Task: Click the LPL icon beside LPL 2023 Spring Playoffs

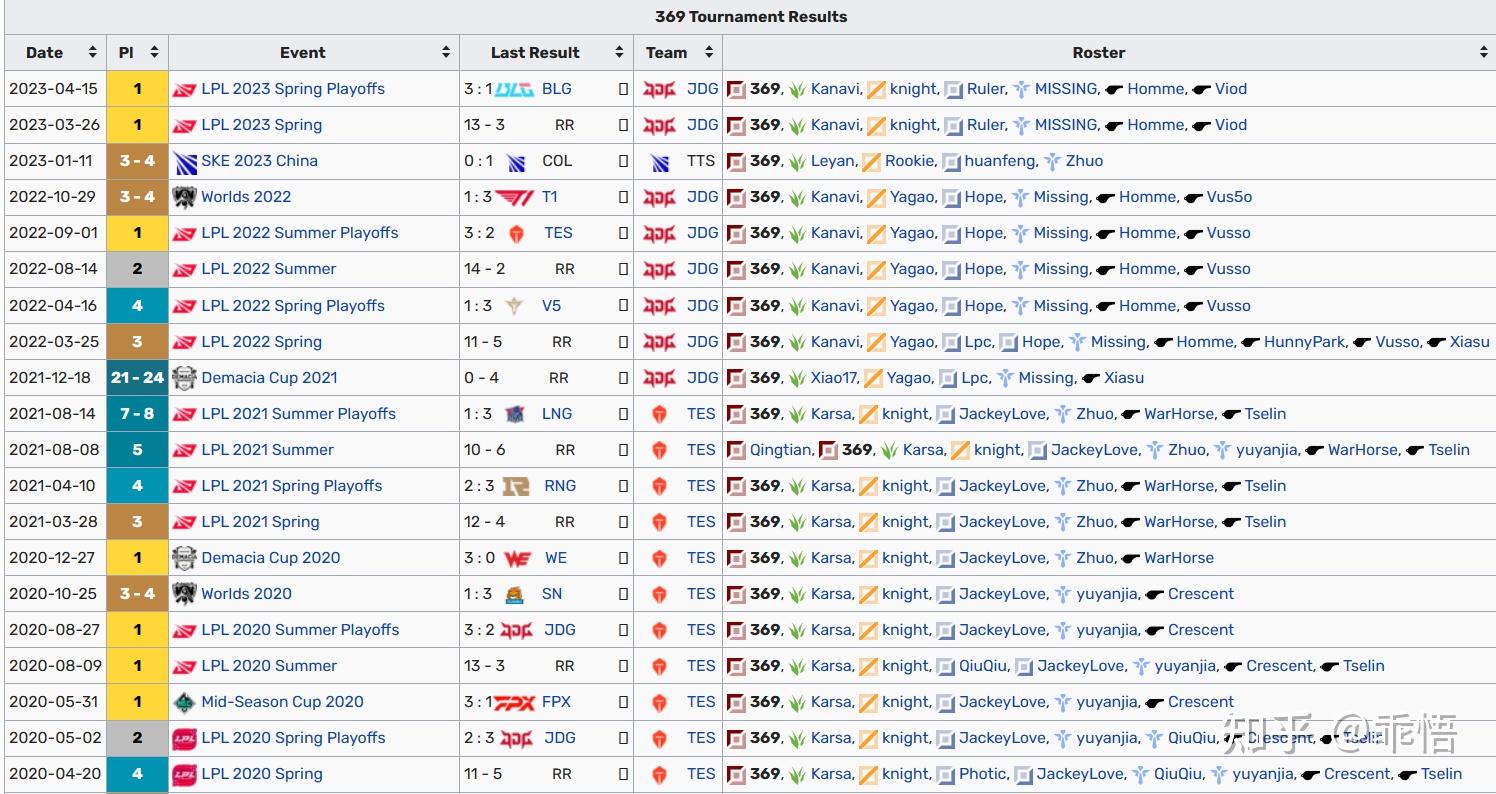Action: pos(186,89)
